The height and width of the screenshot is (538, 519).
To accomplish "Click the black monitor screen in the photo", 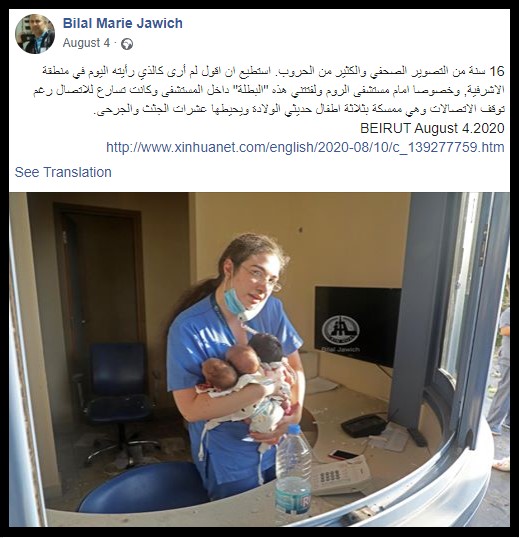I will (358, 326).
